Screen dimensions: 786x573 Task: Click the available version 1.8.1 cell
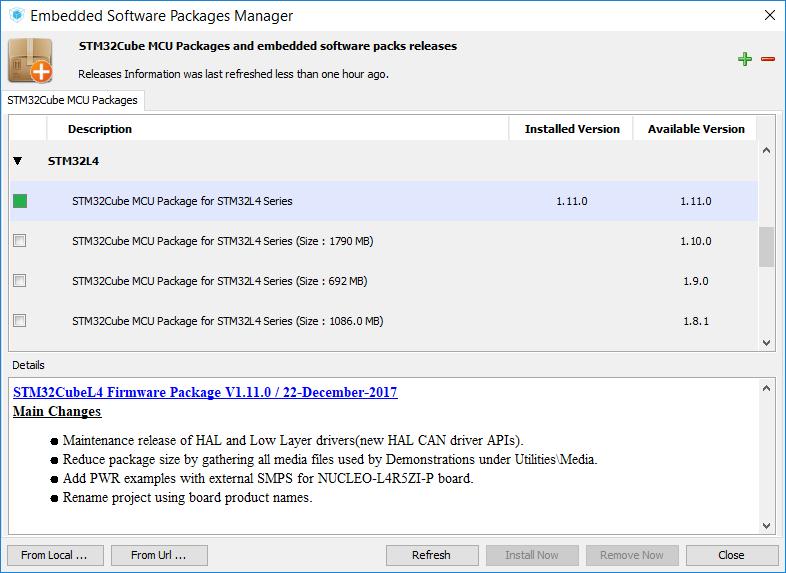click(x=696, y=321)
